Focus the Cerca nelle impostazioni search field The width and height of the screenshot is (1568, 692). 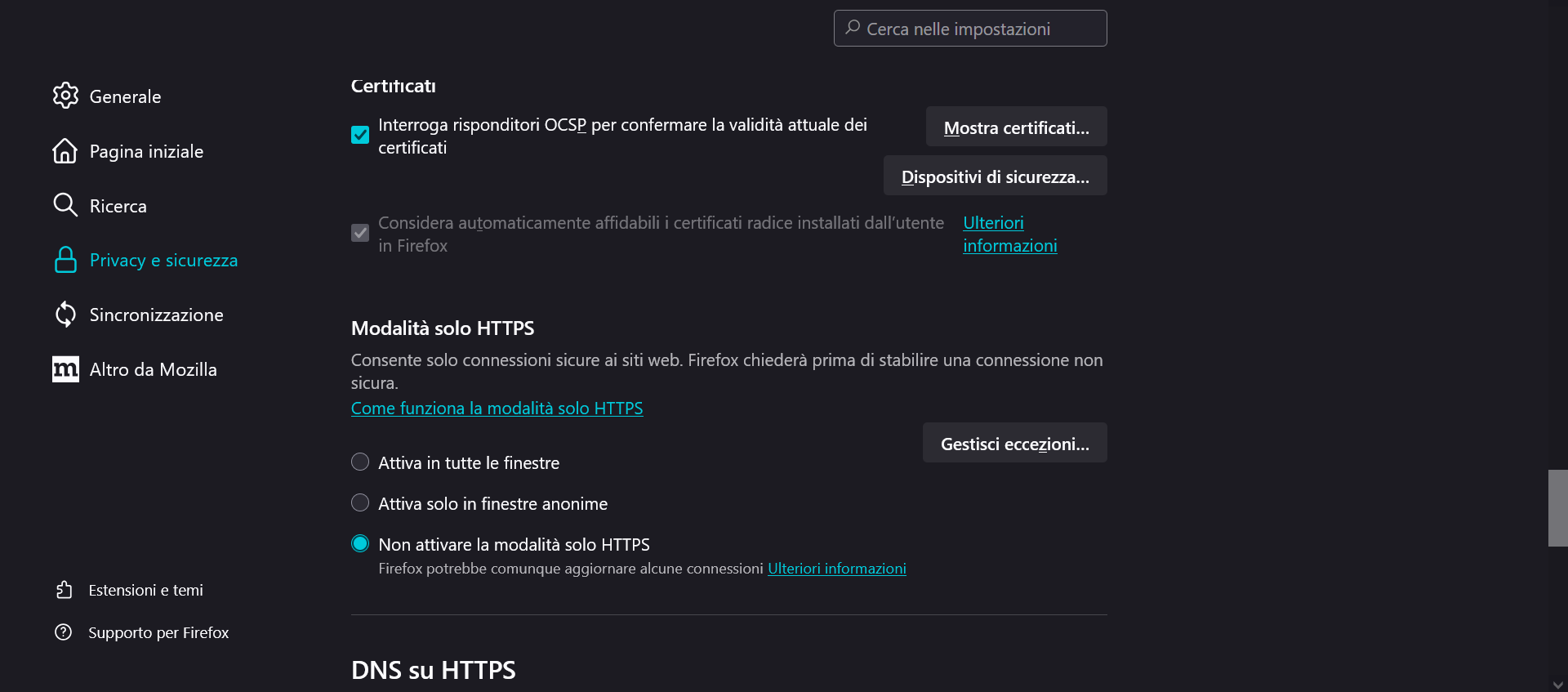click(x=970, y=29)
